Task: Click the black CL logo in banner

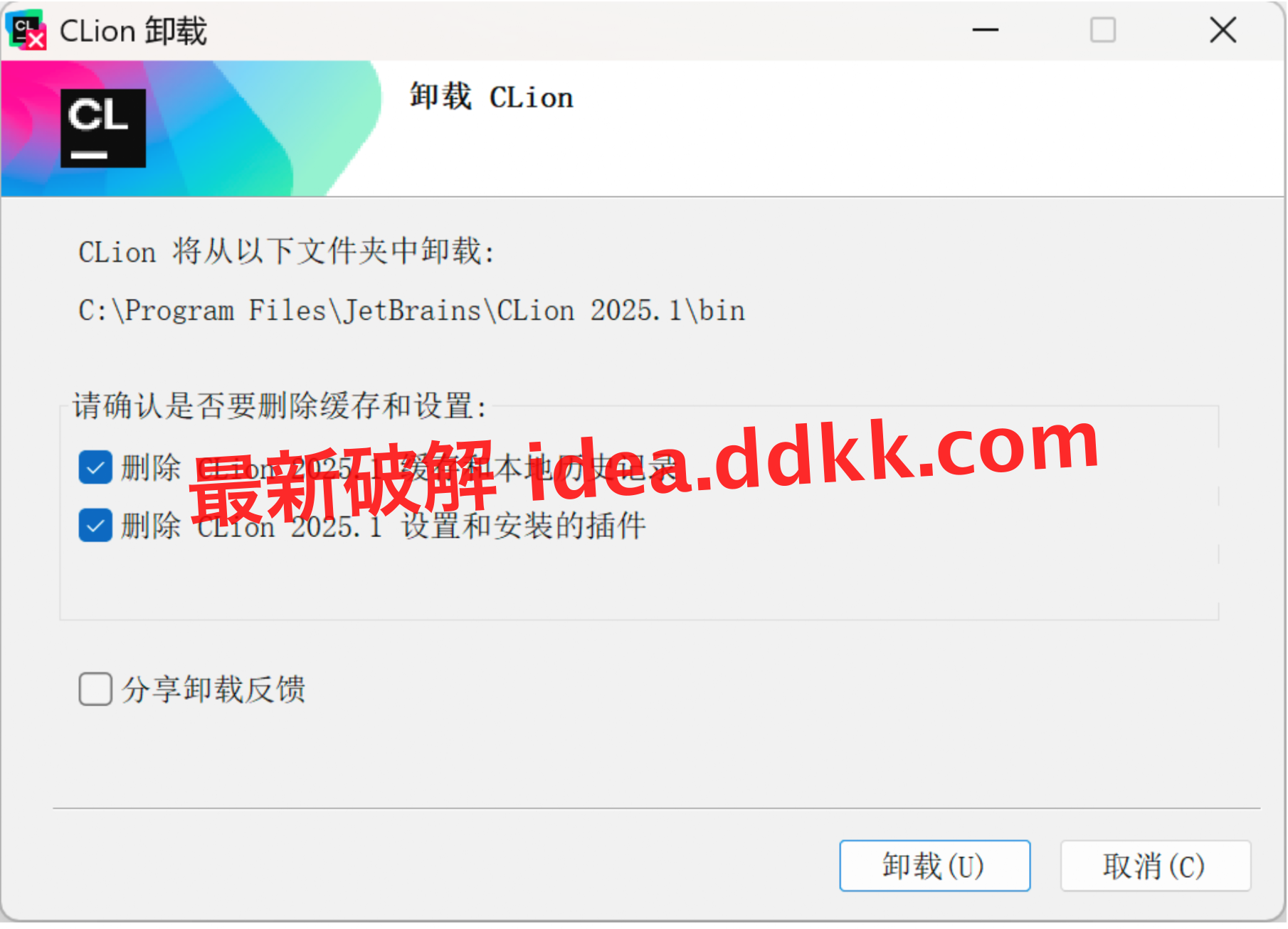Action: [103, 128]
